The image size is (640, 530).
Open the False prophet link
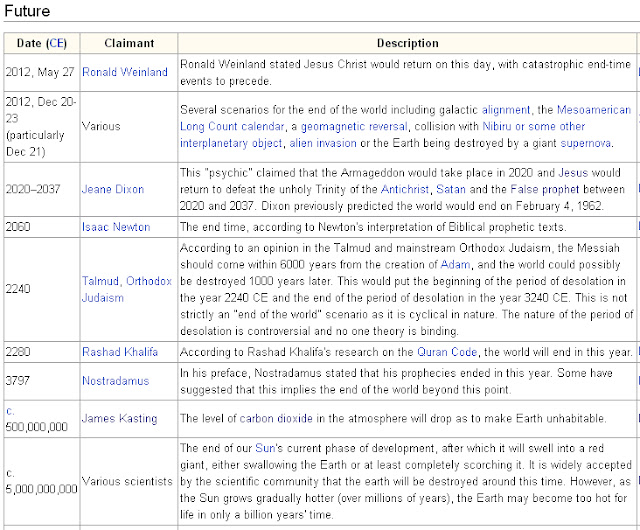tap(544, 189)
